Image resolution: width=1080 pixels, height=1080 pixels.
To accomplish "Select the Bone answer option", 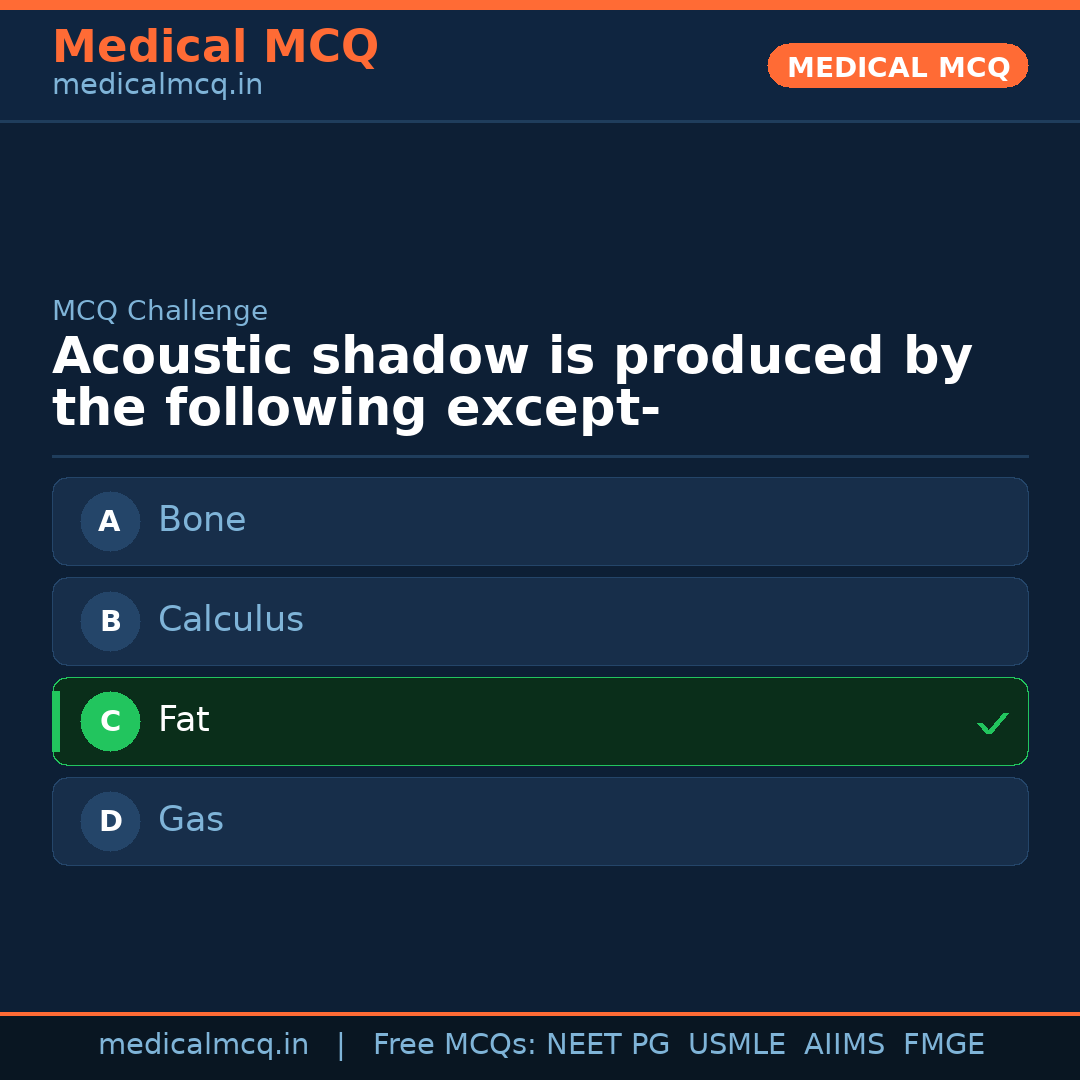I will coord(540,521).
